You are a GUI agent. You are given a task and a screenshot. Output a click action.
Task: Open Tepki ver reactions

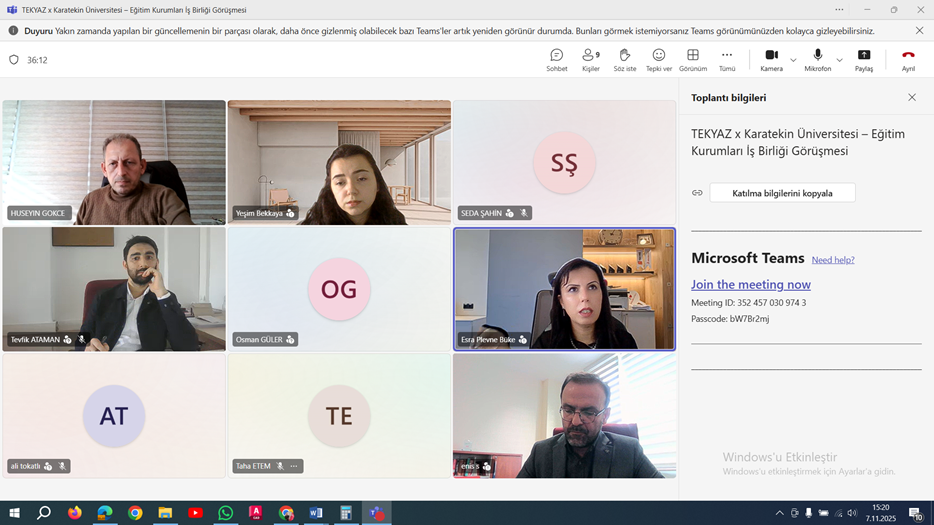click(659, 59)
